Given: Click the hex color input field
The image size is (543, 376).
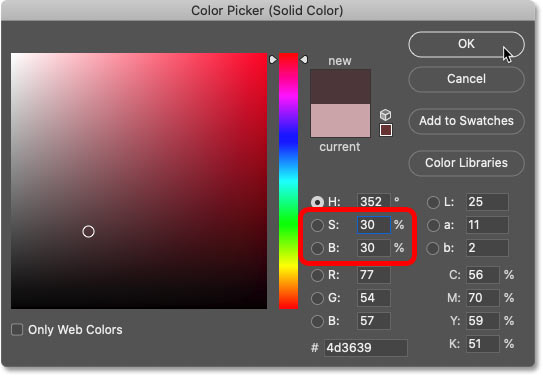Looking at the screenshot, I should tap(366, 348).
